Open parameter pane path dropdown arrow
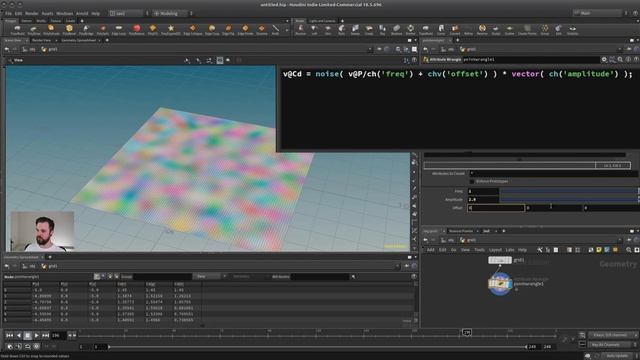This screenshot has width=640, height=360. [x=619, y=49]
